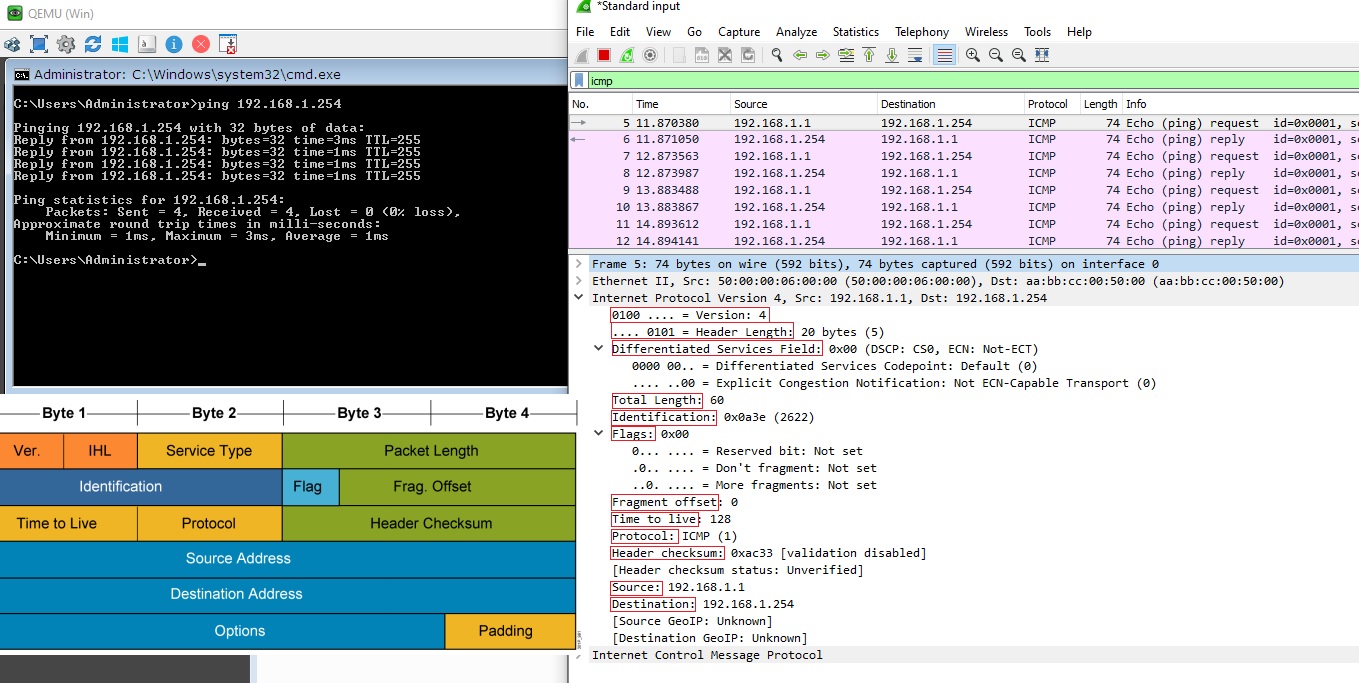Screen dimensions: 1359x683
Task: Select packet number 6 in the packet list
Action: click(800, 139)
